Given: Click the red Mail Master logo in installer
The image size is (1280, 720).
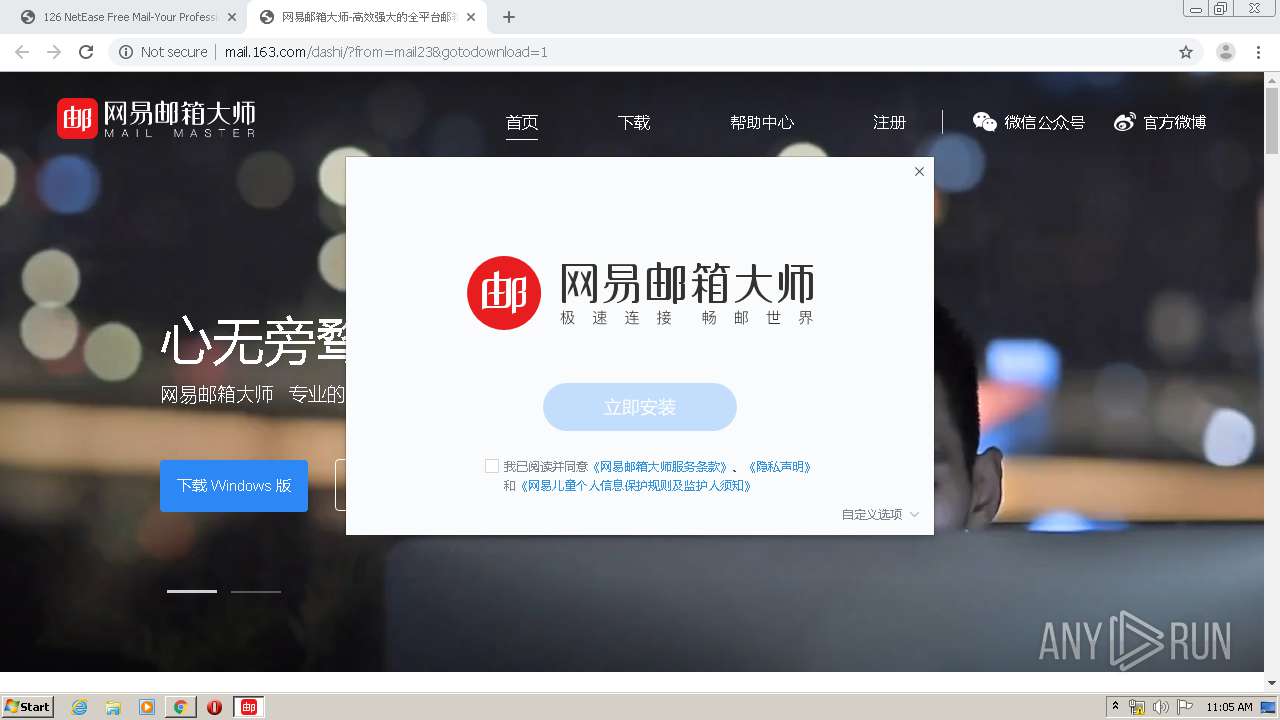Looking at the screenshot, I should point(504,292).
